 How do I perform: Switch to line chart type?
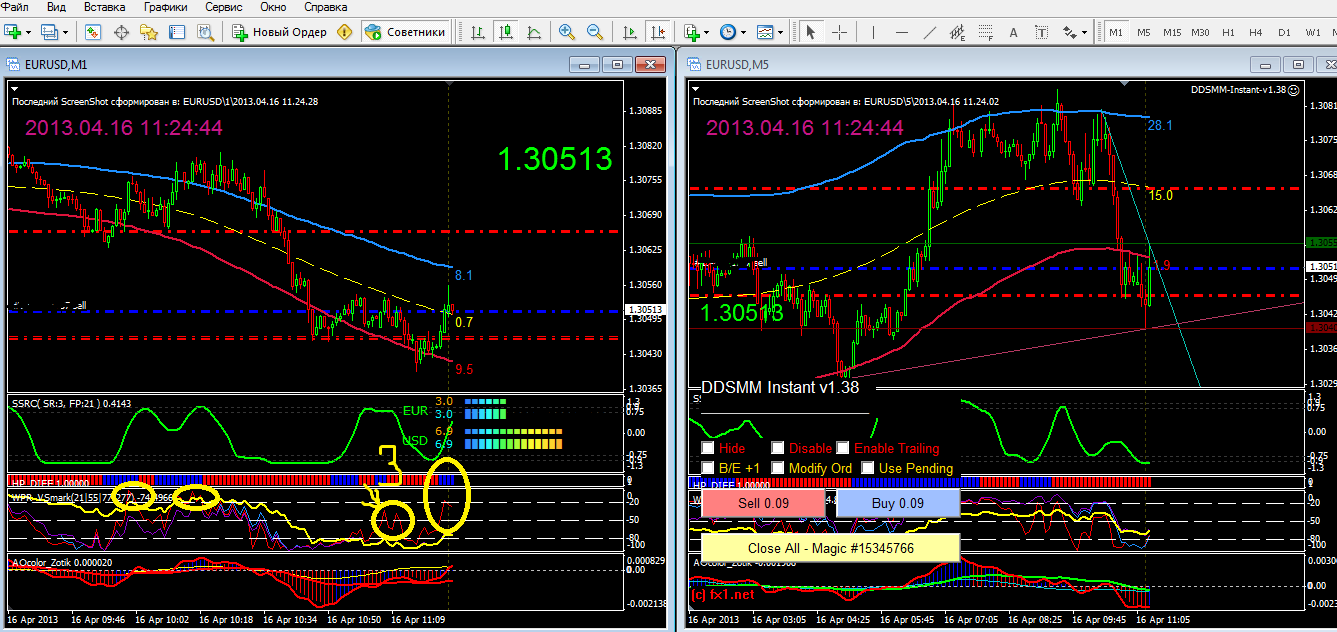pos(533,32)
